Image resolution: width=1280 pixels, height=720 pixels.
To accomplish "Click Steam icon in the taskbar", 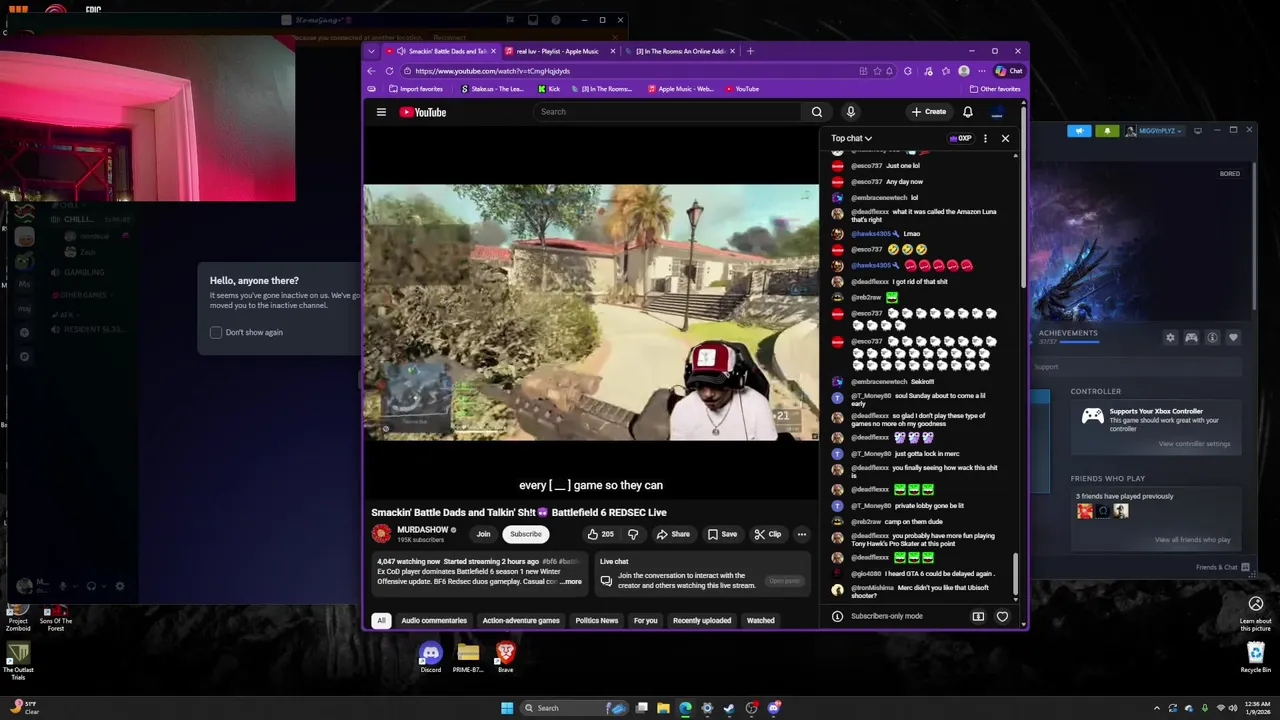I will [728, 708].
